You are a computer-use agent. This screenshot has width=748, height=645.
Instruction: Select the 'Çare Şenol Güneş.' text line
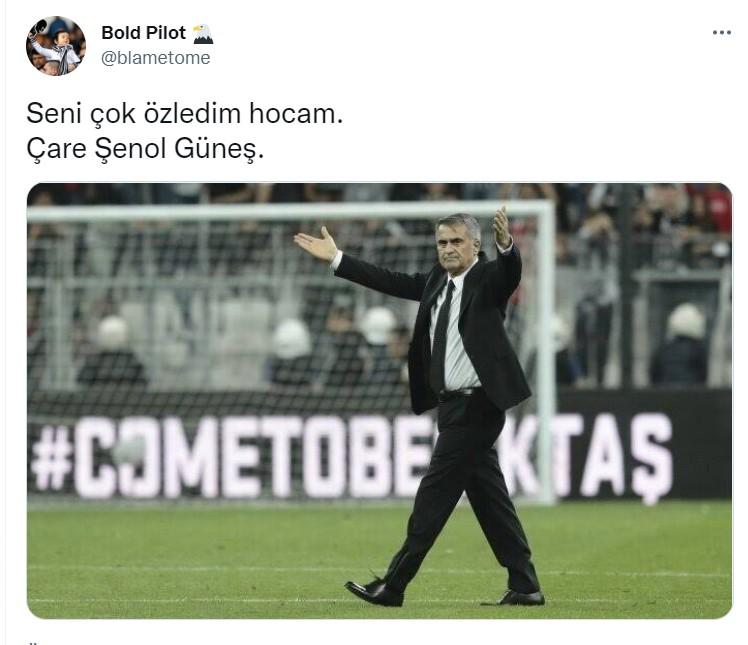point(145,149)
